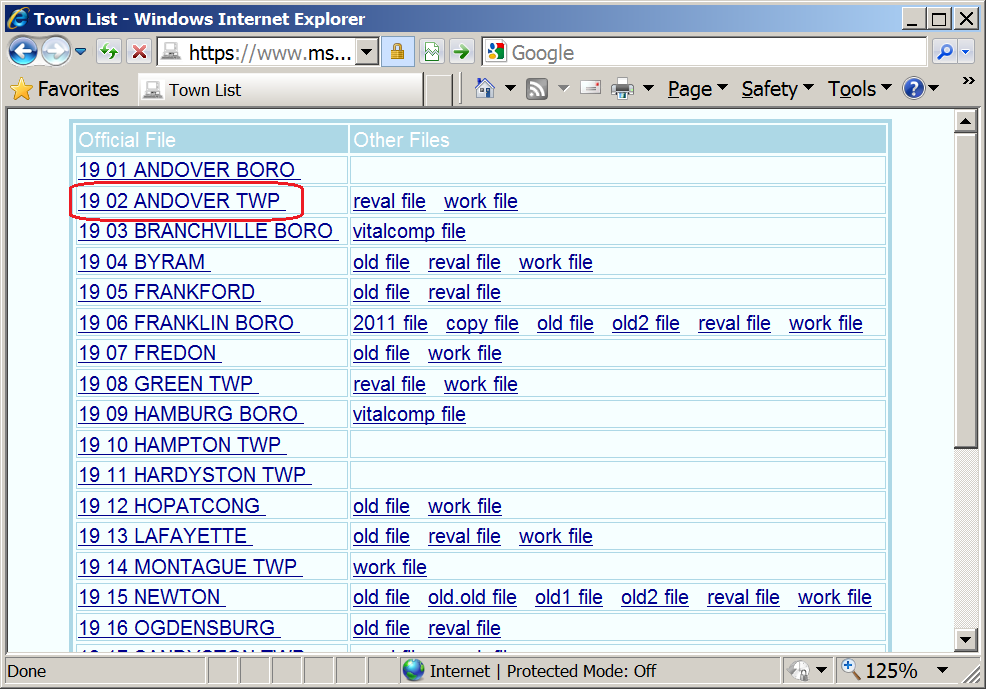
Task: Expand the zoom level dropdown arrow
Action: click(x=942, y=671)
